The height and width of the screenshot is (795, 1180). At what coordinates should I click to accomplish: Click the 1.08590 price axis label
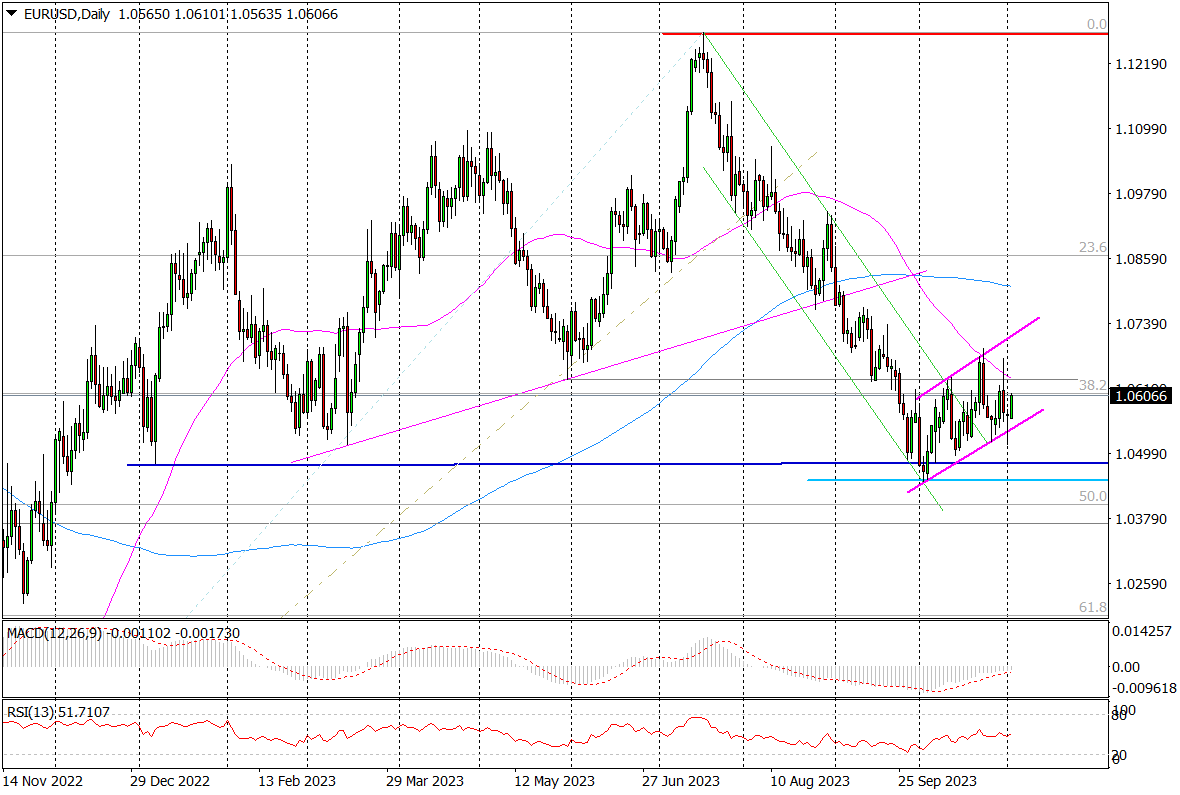(x=1141, y=259)
